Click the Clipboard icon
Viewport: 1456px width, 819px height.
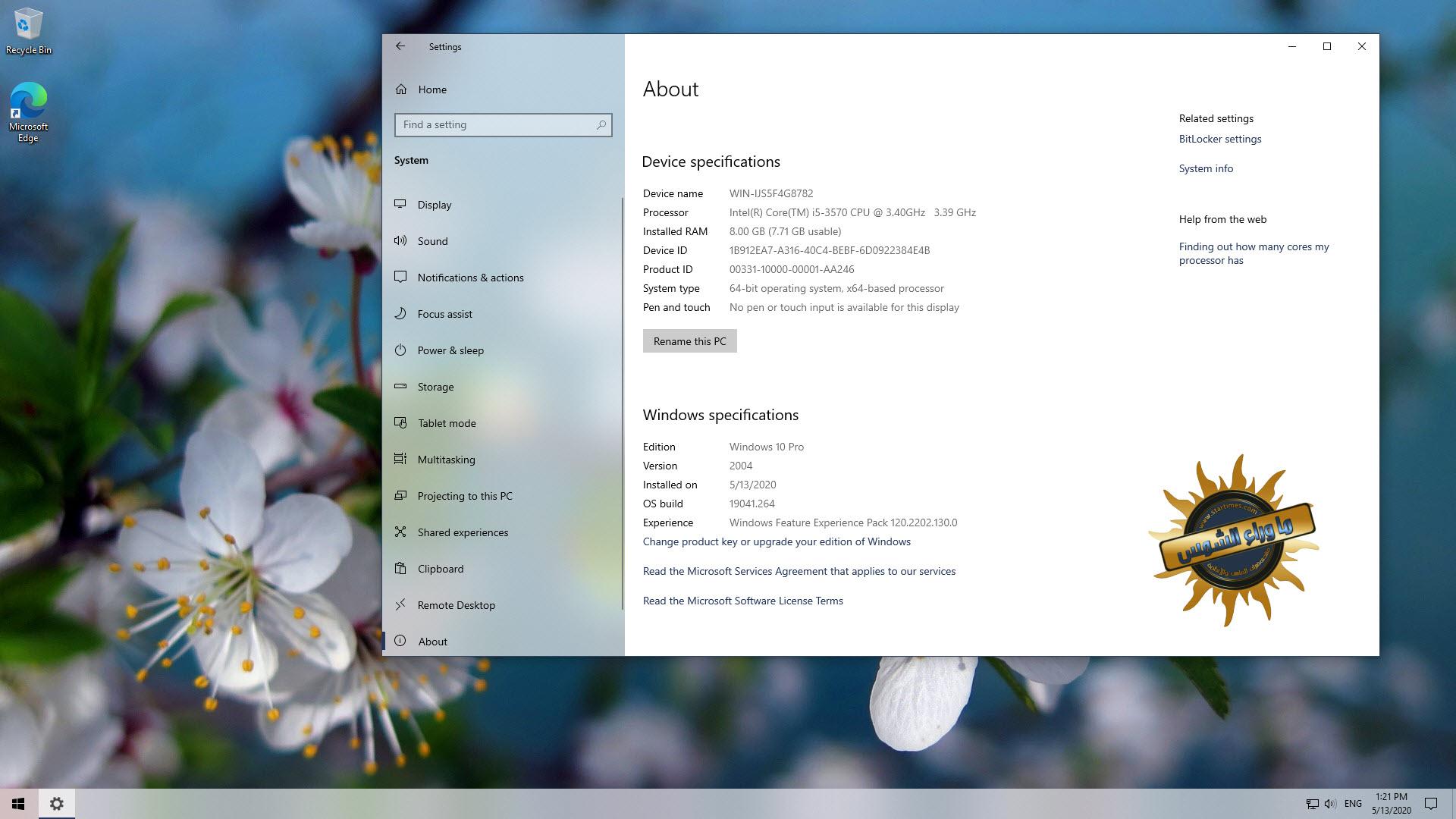coord(400,568)
